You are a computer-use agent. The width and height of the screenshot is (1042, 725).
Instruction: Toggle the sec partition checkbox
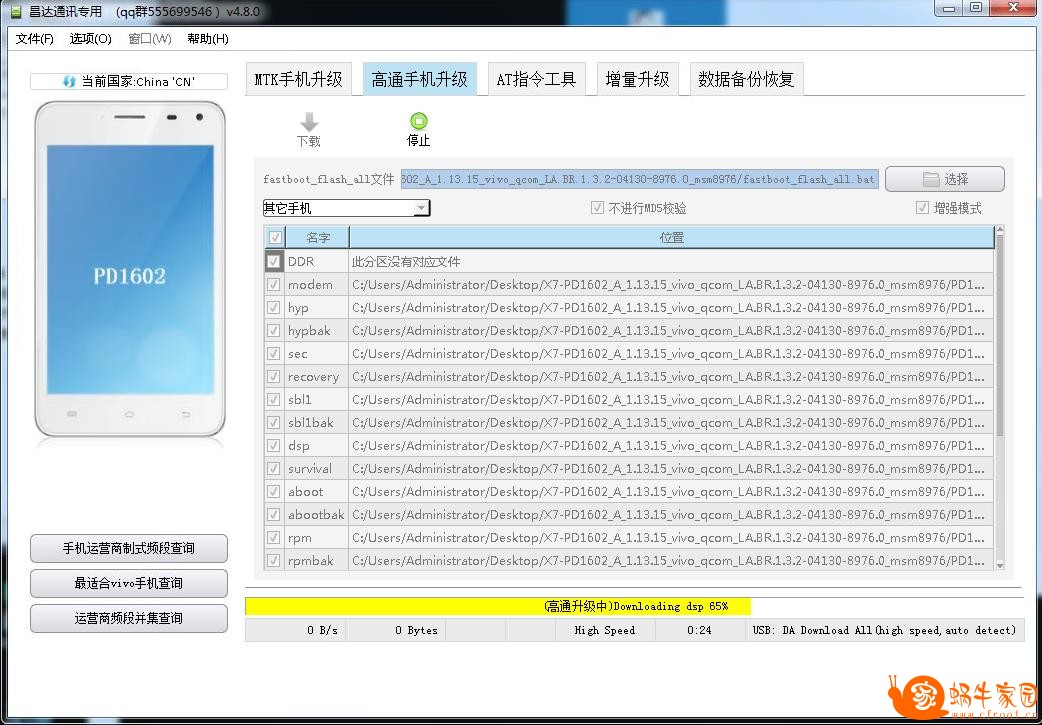(x=273, y=354)
